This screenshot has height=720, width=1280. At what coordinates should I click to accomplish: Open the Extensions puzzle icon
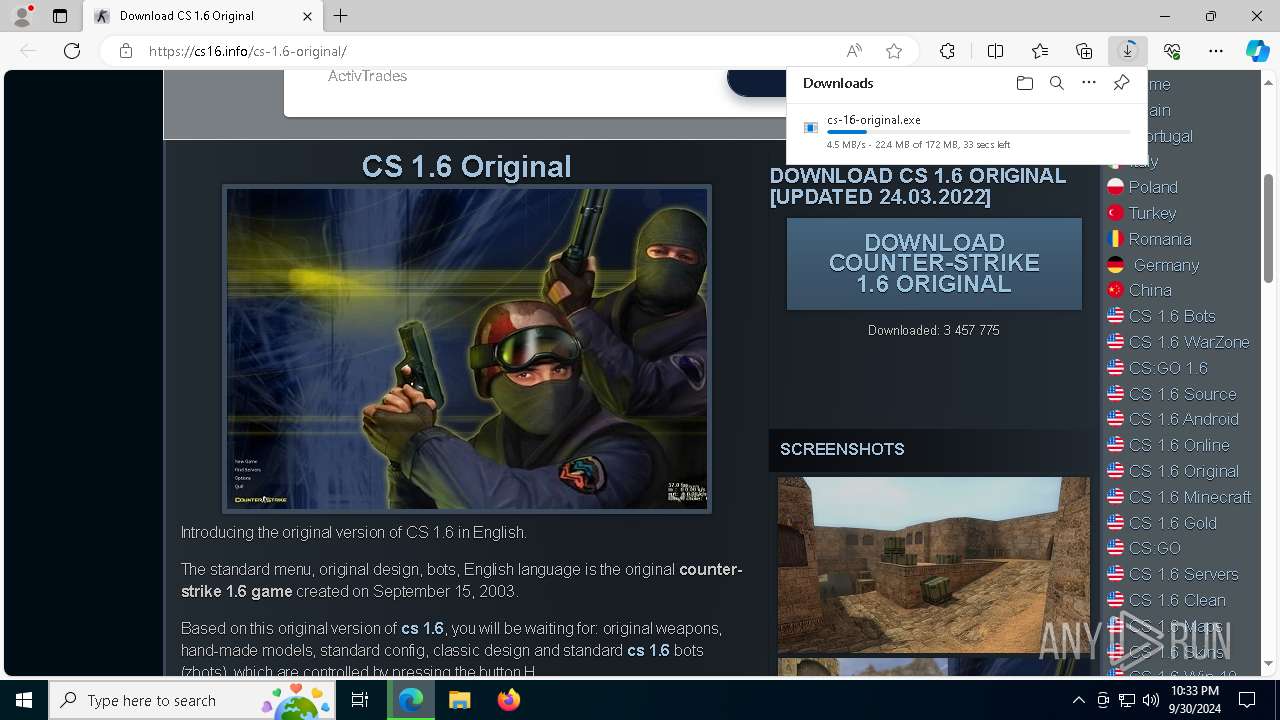[x=947, y=51]
